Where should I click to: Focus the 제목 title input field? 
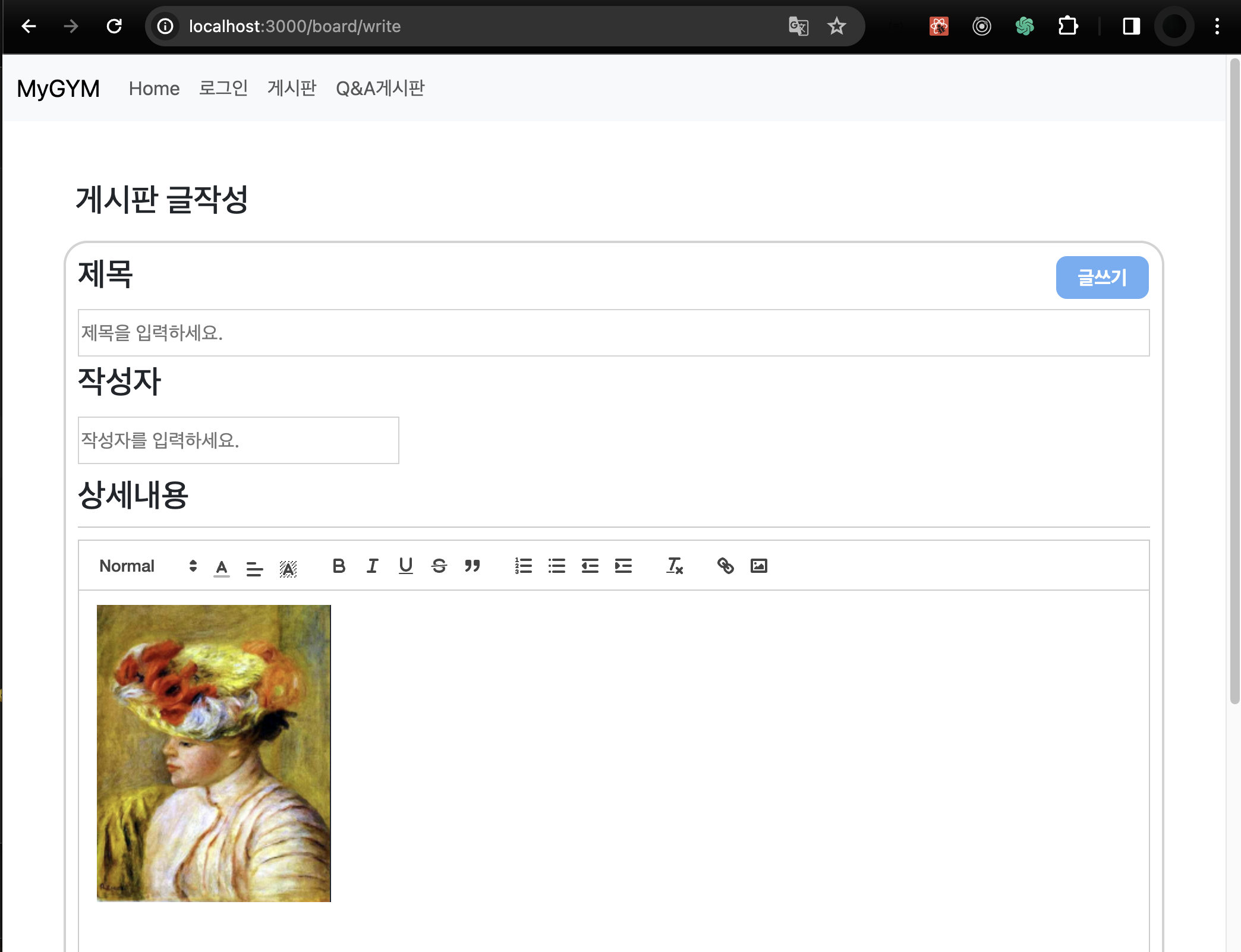[x=613, y=333]
